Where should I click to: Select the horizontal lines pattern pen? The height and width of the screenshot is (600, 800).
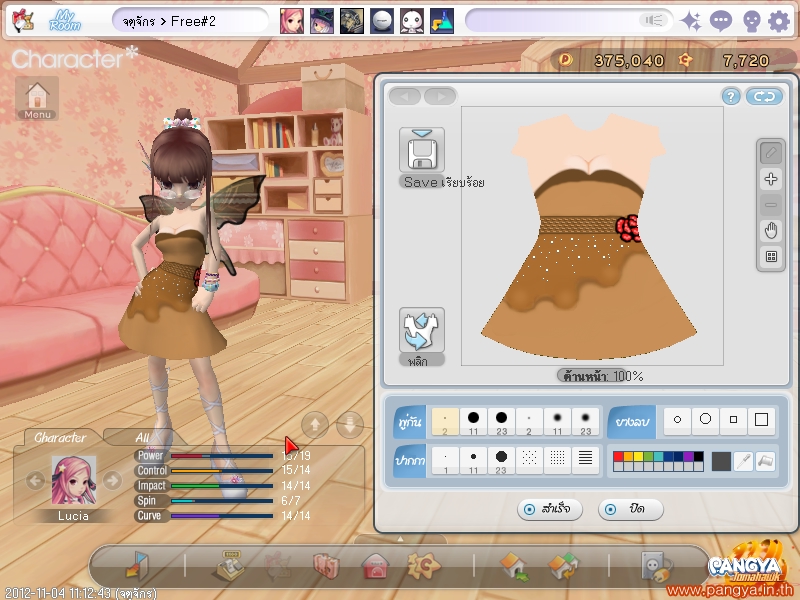[585, 461]
